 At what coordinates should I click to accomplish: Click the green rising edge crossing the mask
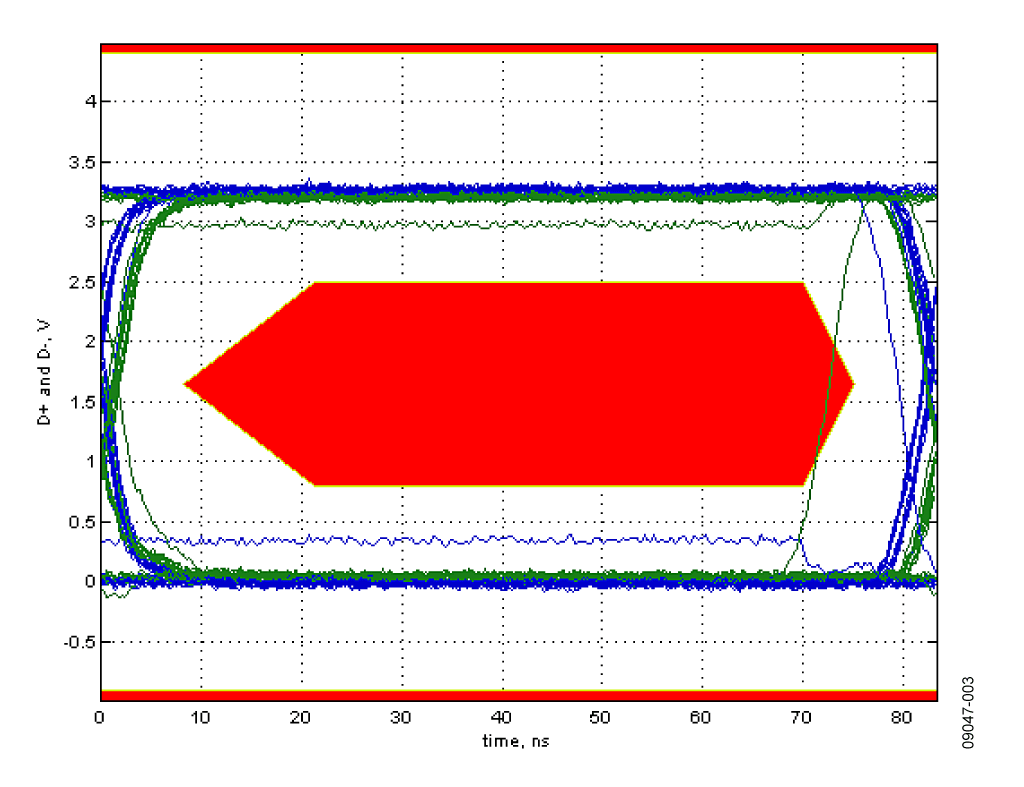coord(822,430)
